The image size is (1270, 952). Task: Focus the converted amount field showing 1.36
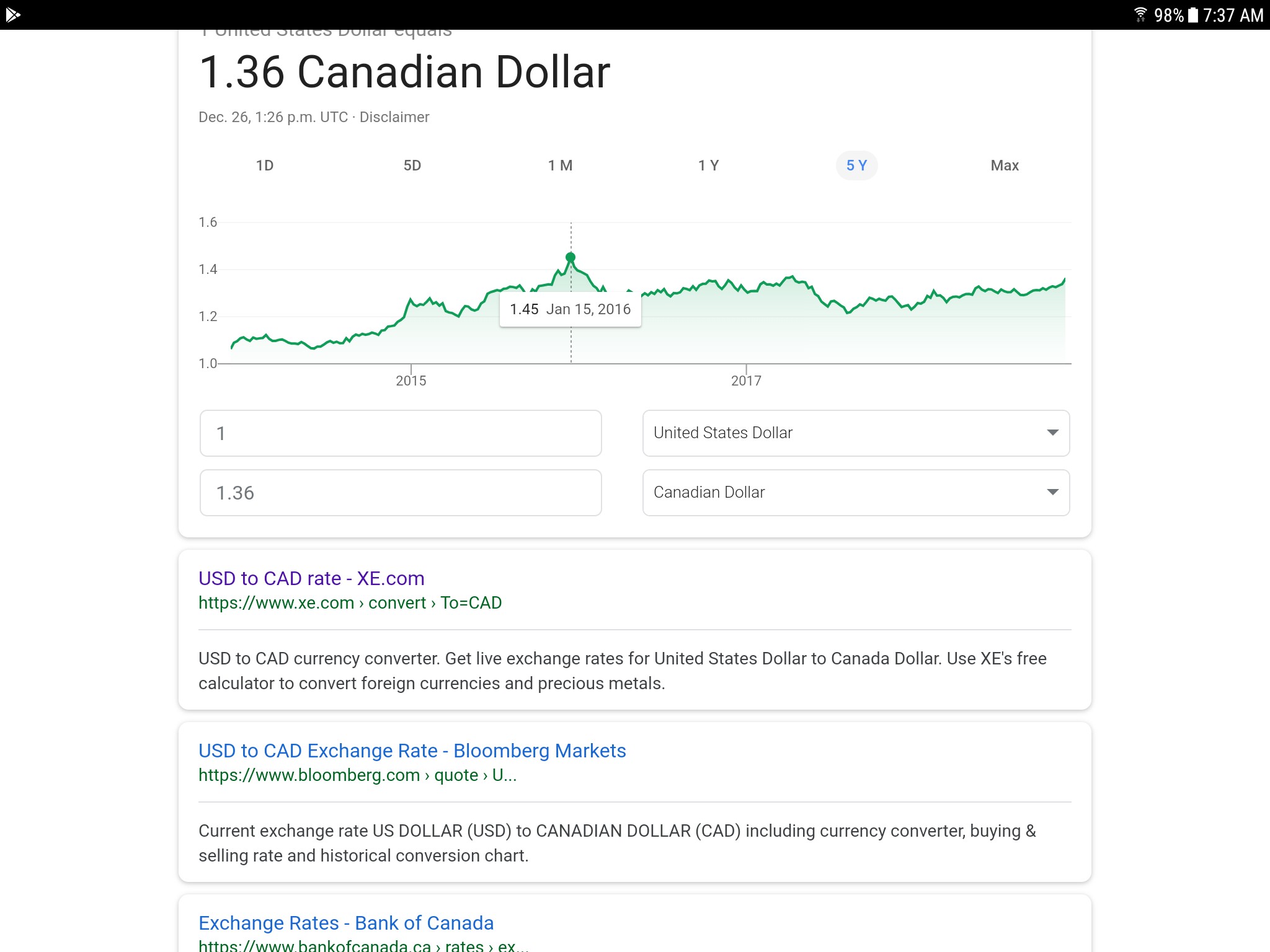click(401, 493)
